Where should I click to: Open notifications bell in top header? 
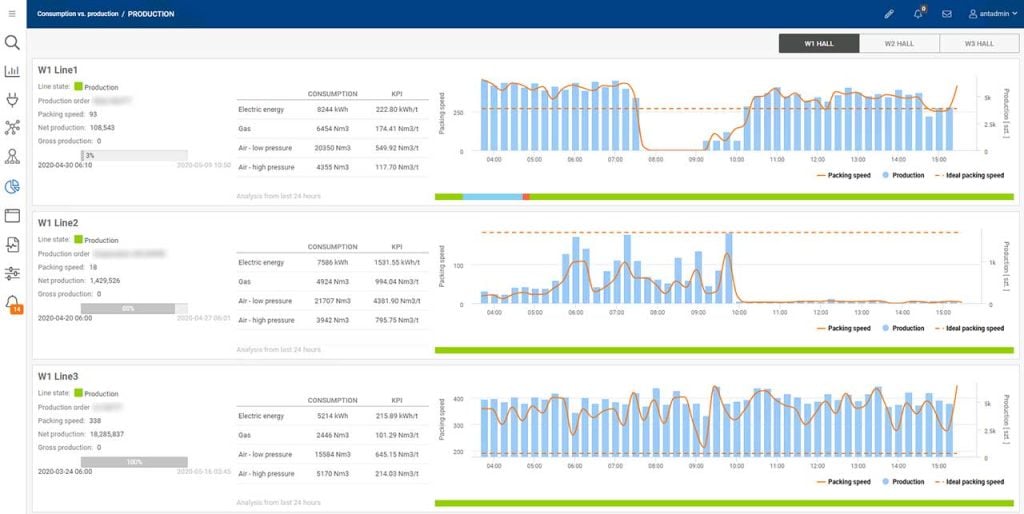pos(918,13)
